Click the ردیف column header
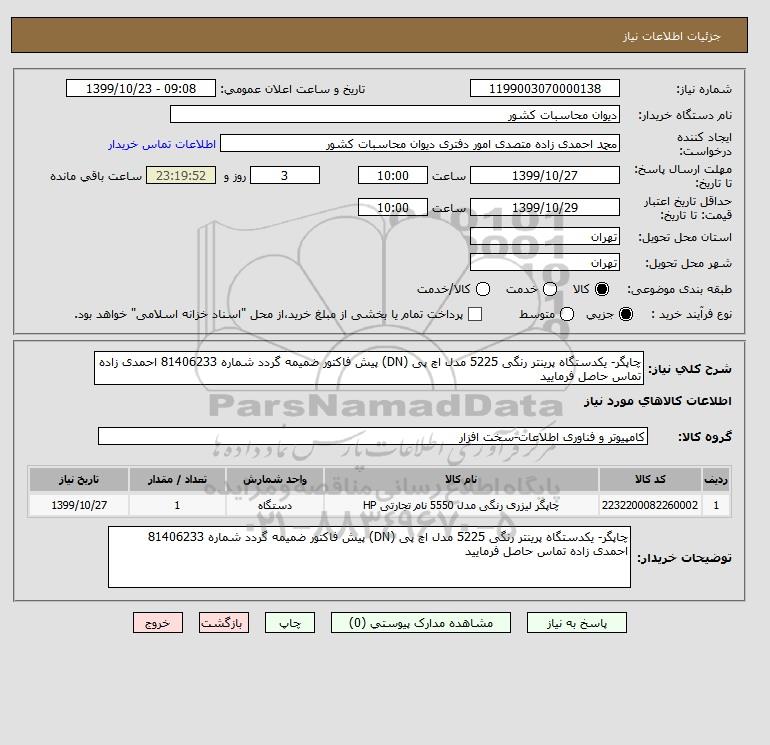The image size is (770, 745). 716,479
